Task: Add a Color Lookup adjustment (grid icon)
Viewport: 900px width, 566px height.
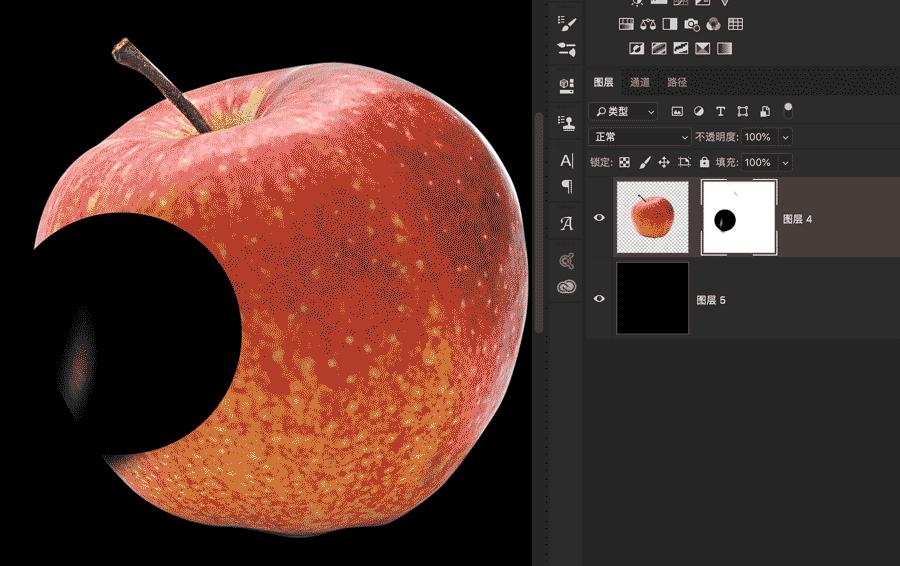Action: click(x=735, y=24)
